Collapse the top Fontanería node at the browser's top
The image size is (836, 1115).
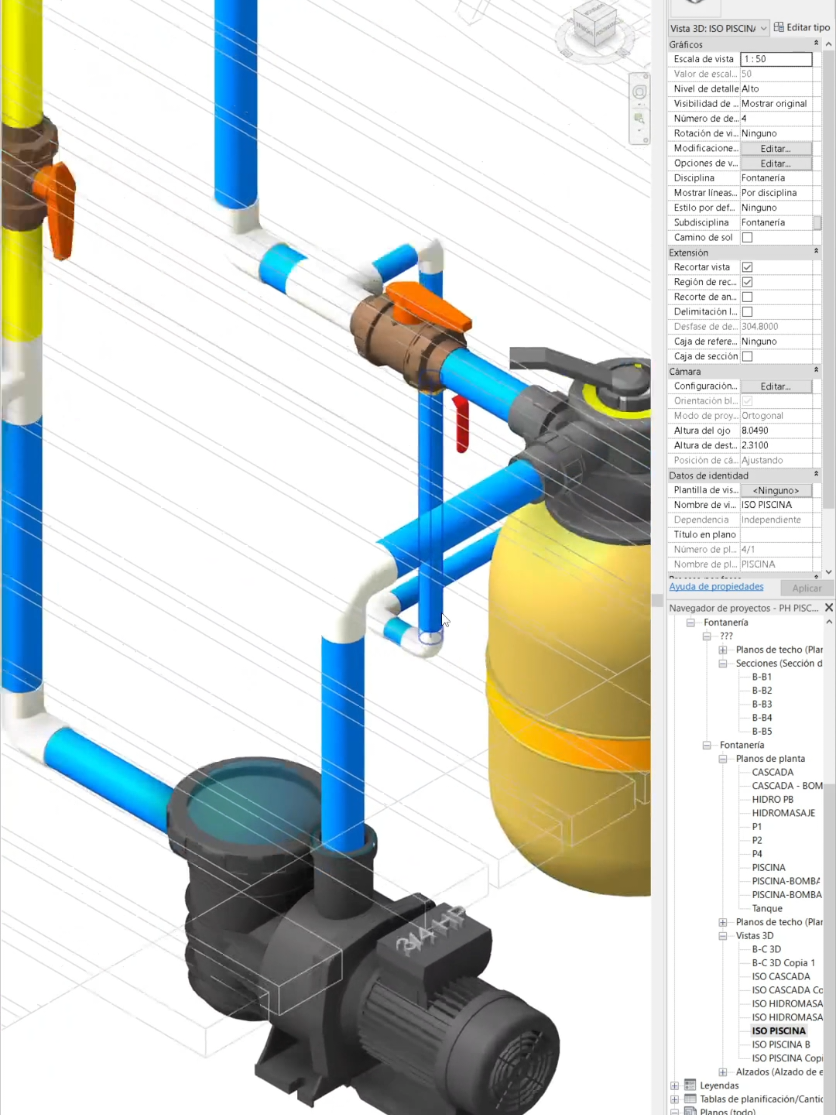[690, 622]
